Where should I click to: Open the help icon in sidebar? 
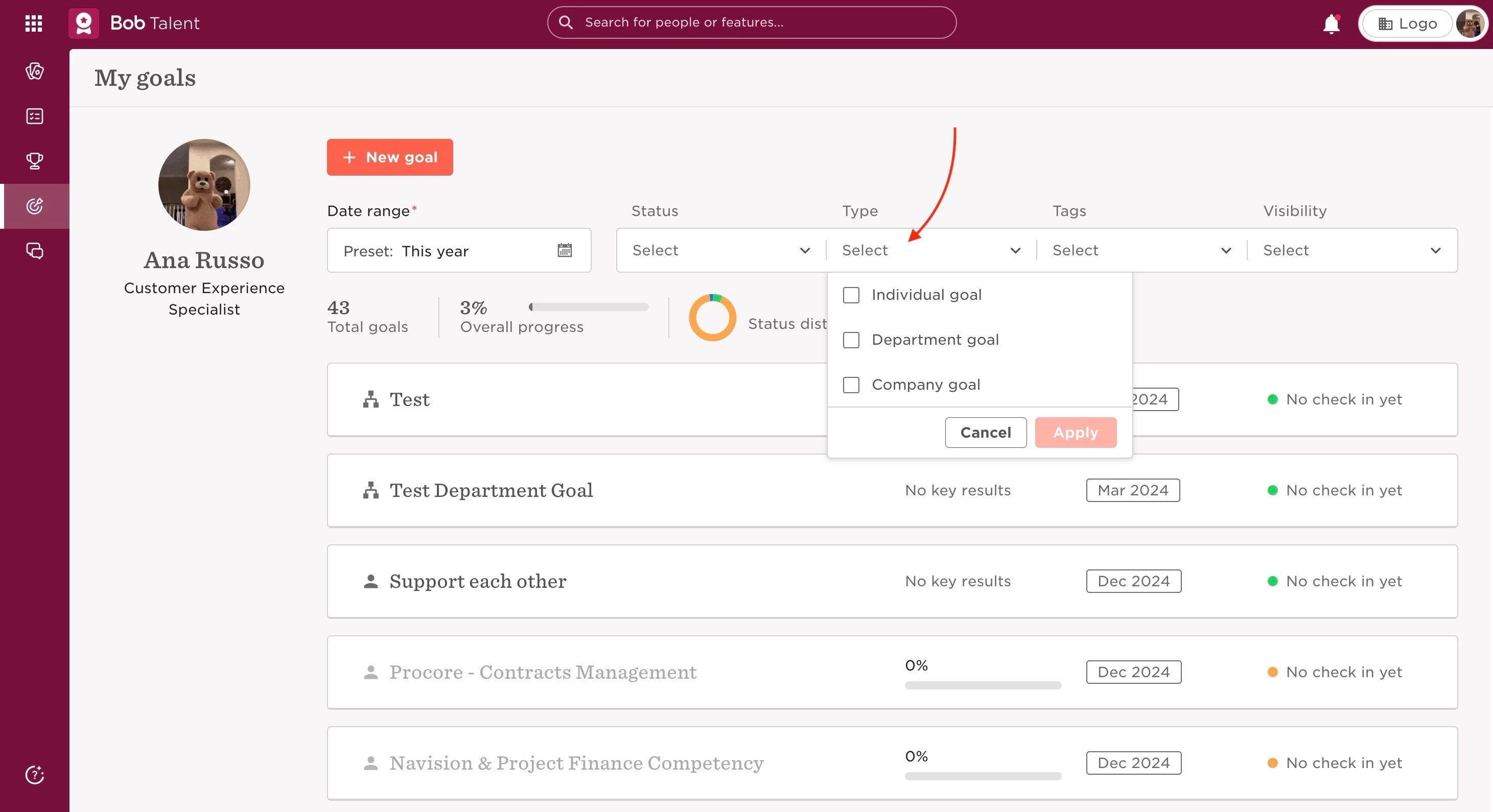[x=35, y=774]
